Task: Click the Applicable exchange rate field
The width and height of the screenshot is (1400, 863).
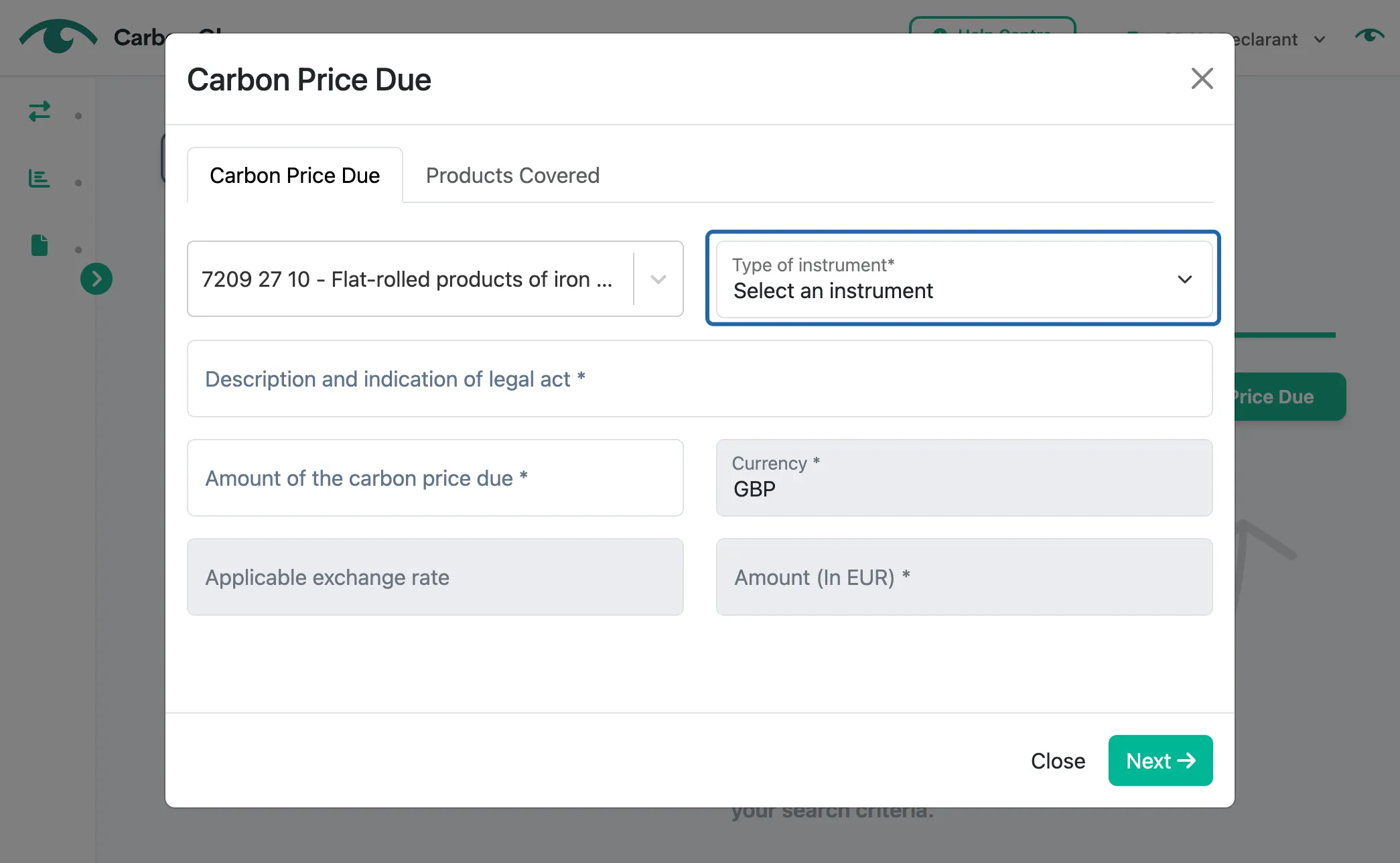Action: 435,577
